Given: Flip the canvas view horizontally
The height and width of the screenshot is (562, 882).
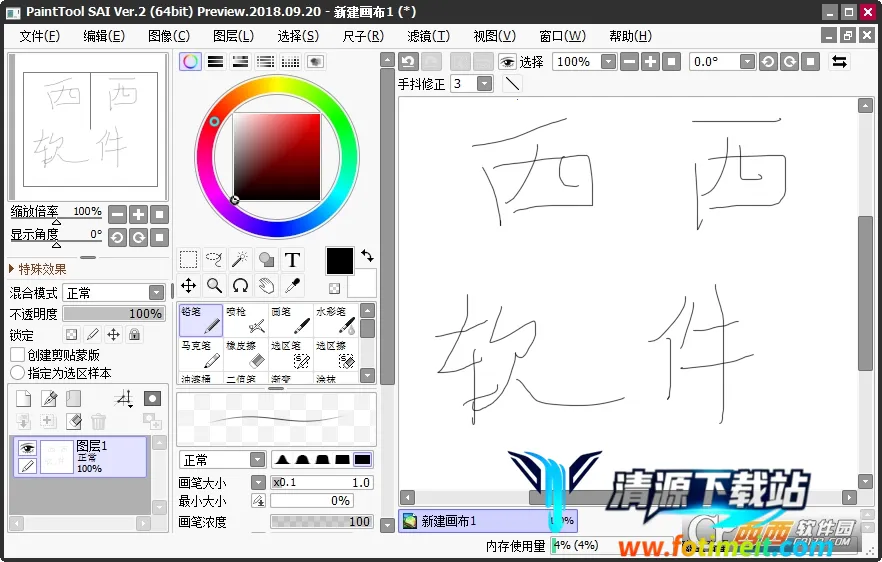Looking at the screenshot, I should point(840,61).
